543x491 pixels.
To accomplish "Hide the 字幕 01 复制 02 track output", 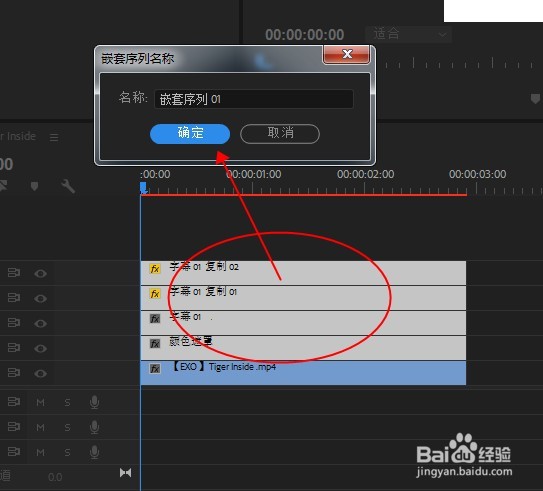I will pyautogui.click(x=41, y=274).
